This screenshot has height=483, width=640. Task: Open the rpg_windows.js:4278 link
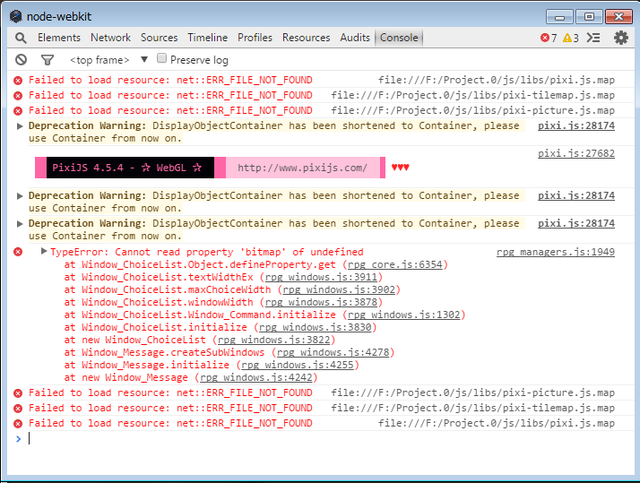(333, 353)
